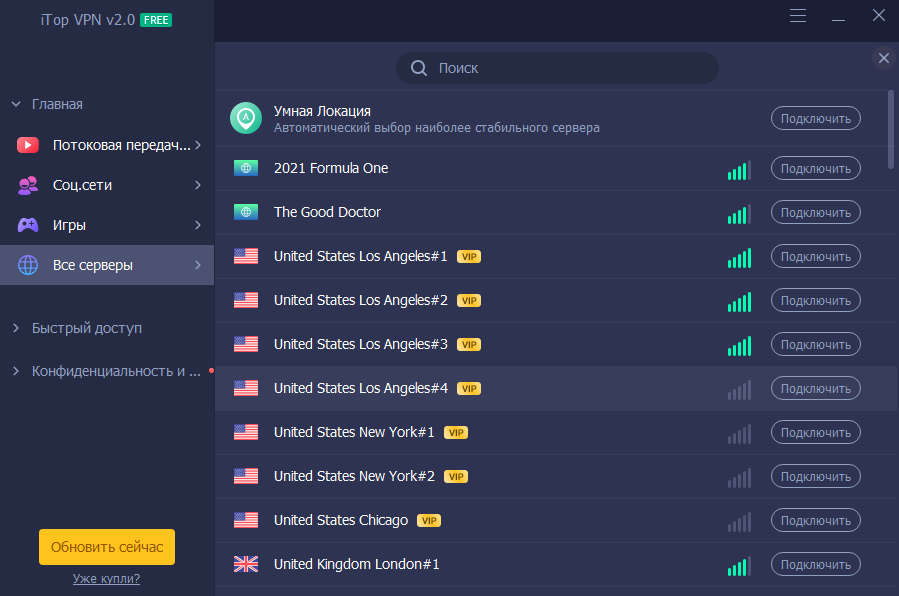The image size is (899, 596).
Task: Click the VIP badge on New York#2
Action: coord(456,477)
